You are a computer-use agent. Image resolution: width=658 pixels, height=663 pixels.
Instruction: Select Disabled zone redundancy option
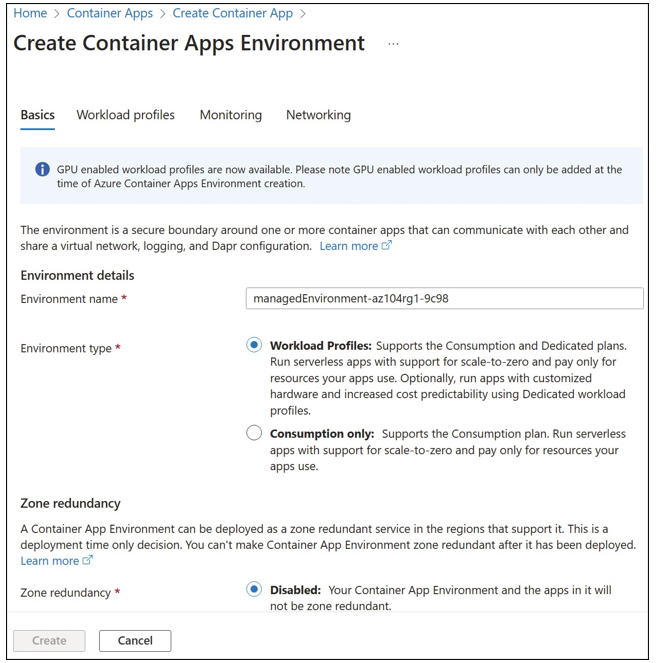pos(254,589)
